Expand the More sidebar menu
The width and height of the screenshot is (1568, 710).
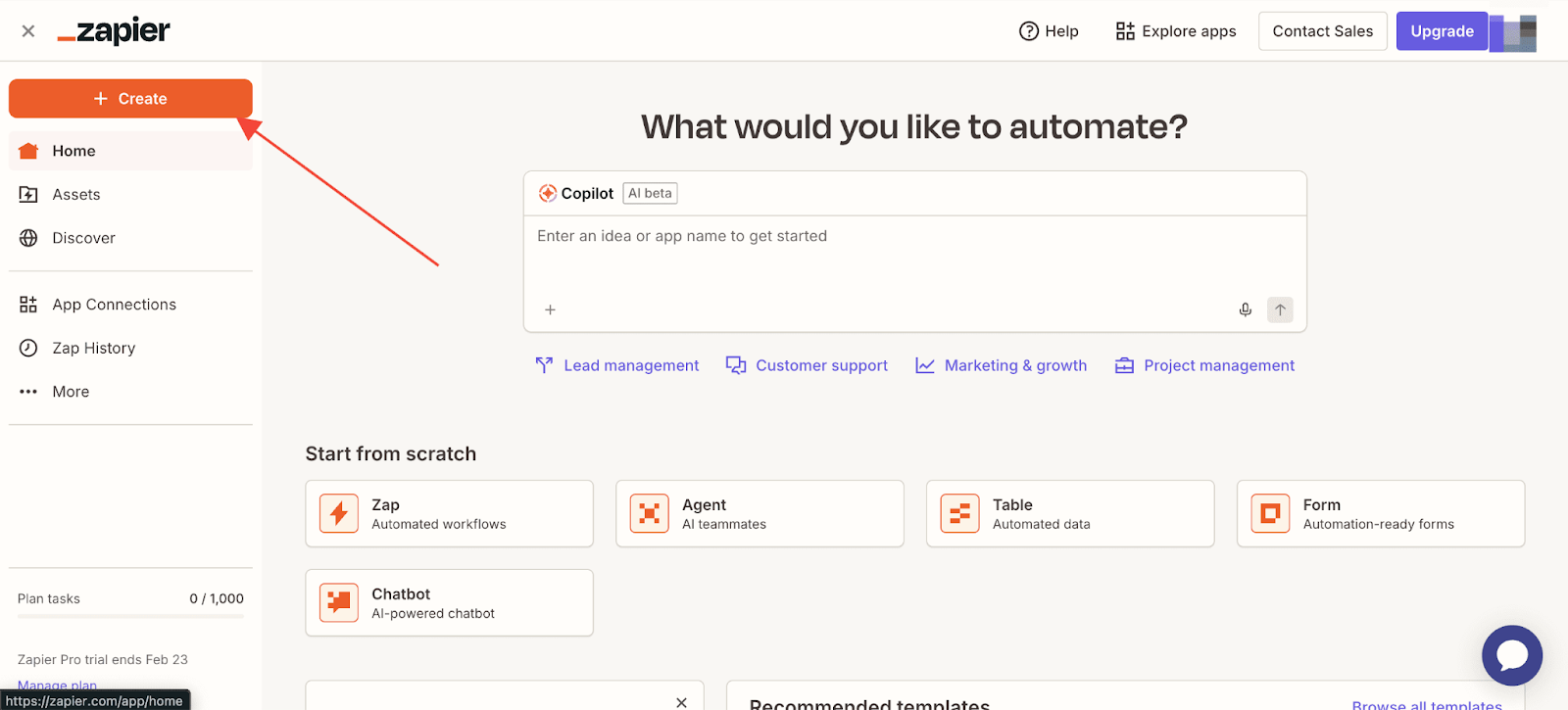[71, 392]
